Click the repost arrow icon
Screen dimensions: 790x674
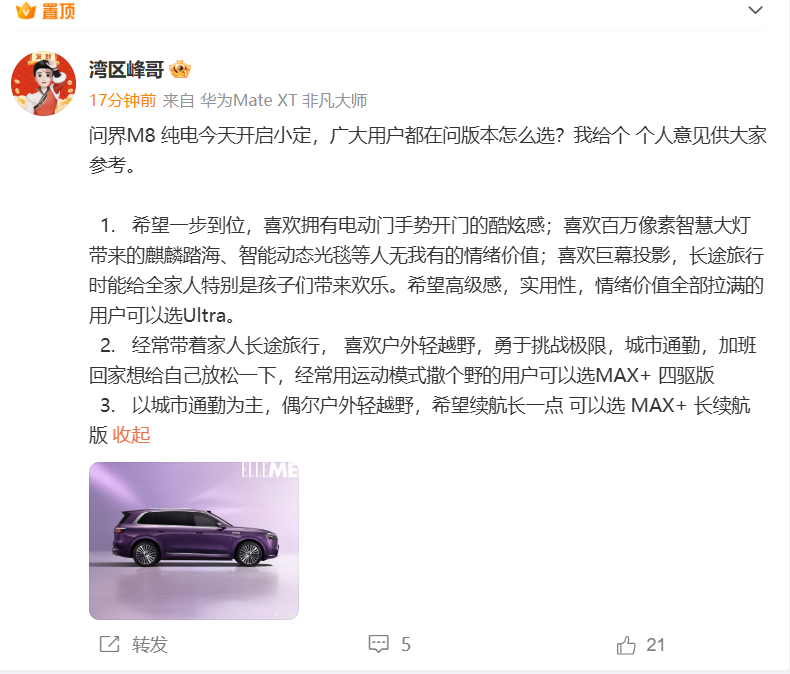click(109, 644)
